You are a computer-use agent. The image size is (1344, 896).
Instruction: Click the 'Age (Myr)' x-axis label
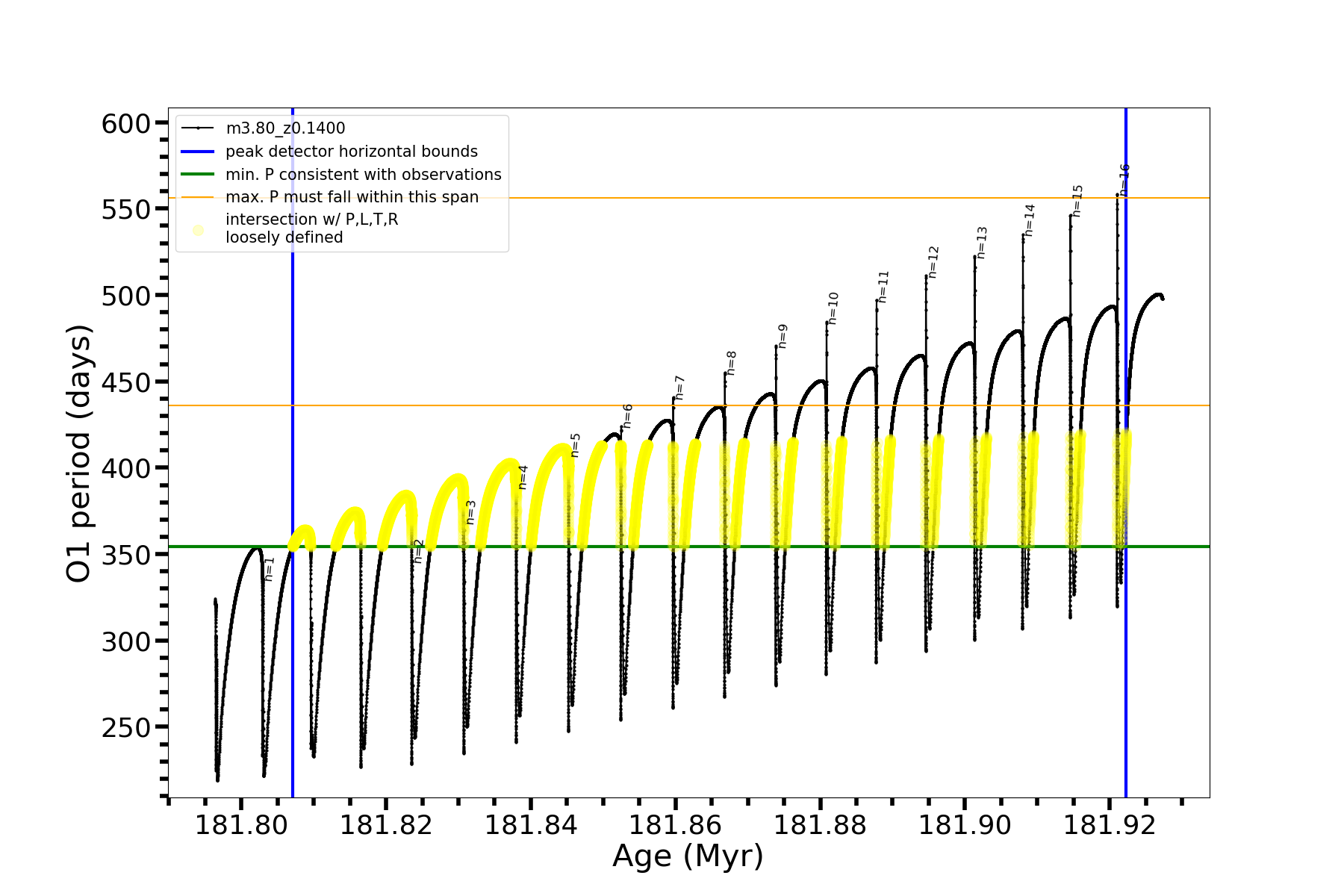[x=688, y=856]
